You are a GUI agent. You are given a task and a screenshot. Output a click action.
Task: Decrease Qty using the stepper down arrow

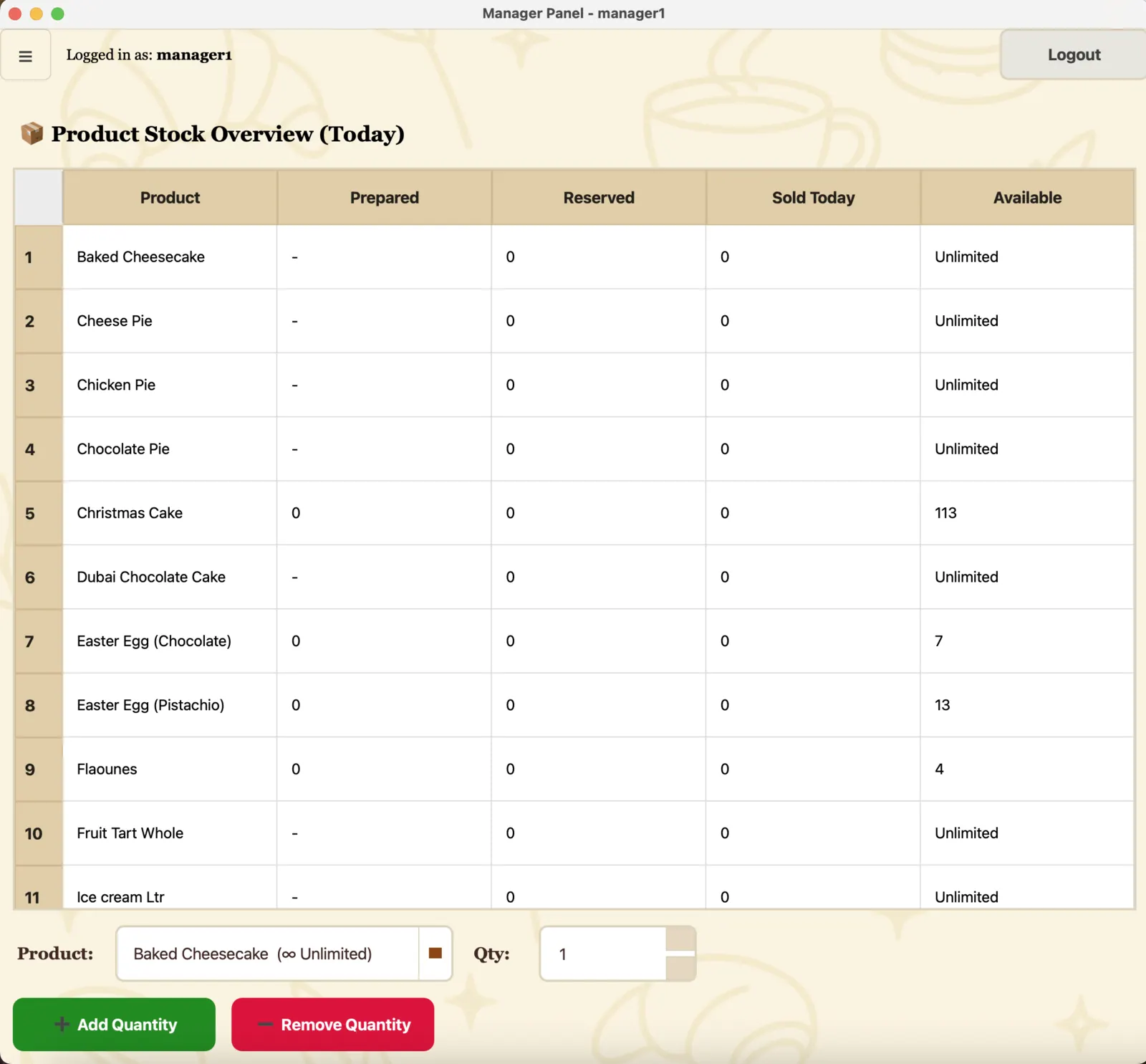[x=680, y=969]
